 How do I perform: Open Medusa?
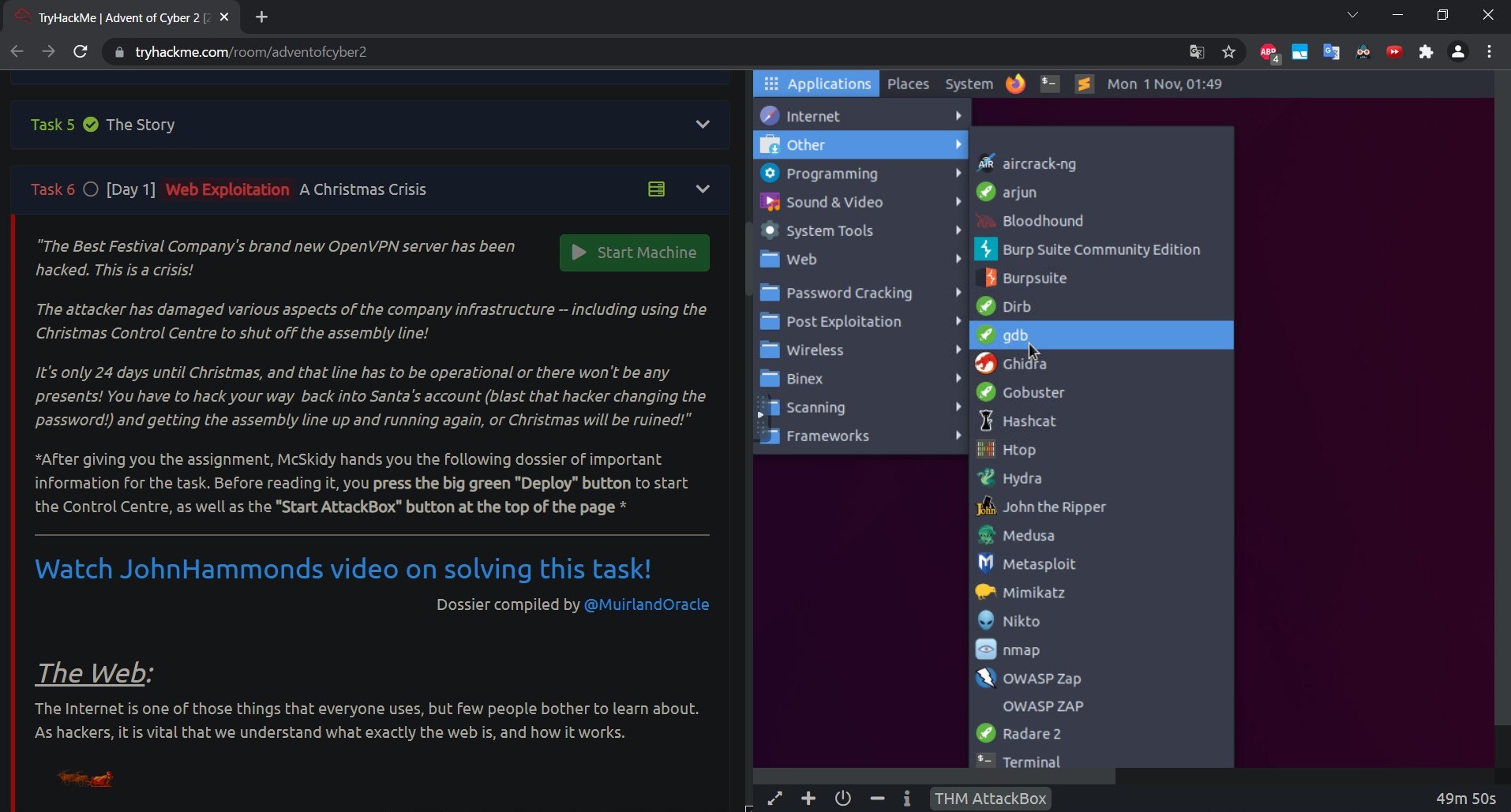[1101, 535]
